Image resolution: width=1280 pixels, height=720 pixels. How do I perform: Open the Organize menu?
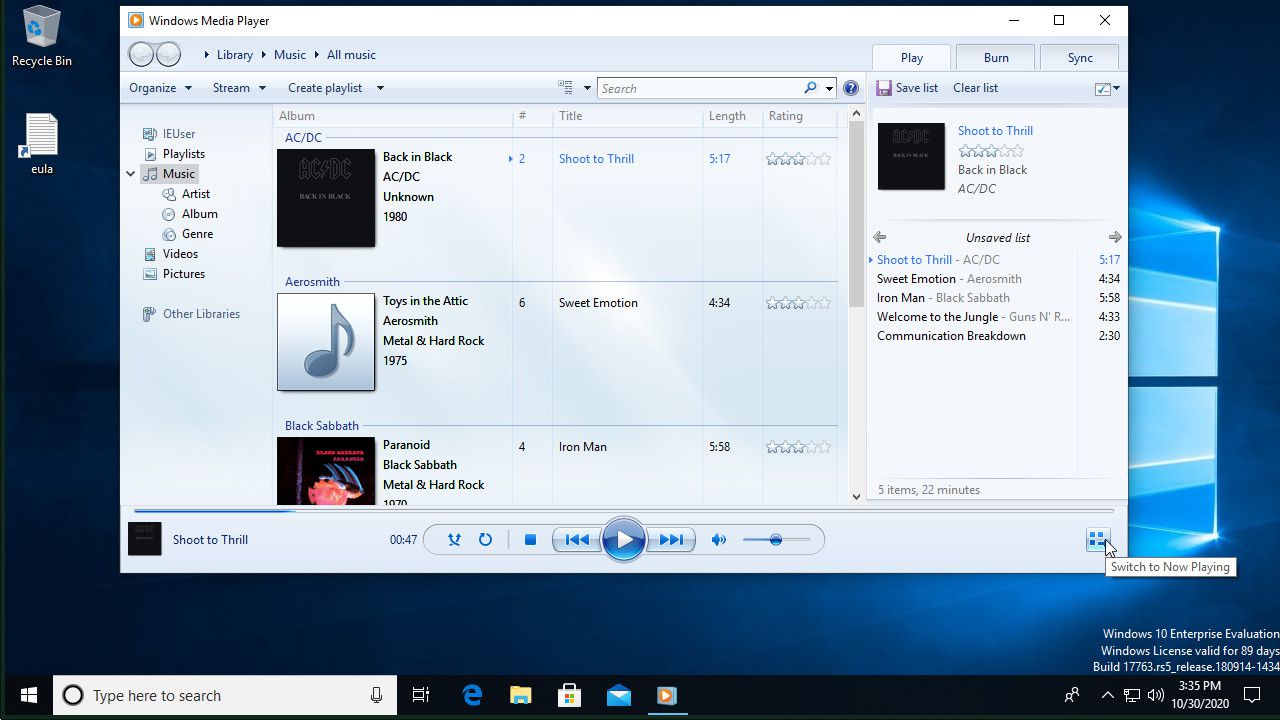160,88
